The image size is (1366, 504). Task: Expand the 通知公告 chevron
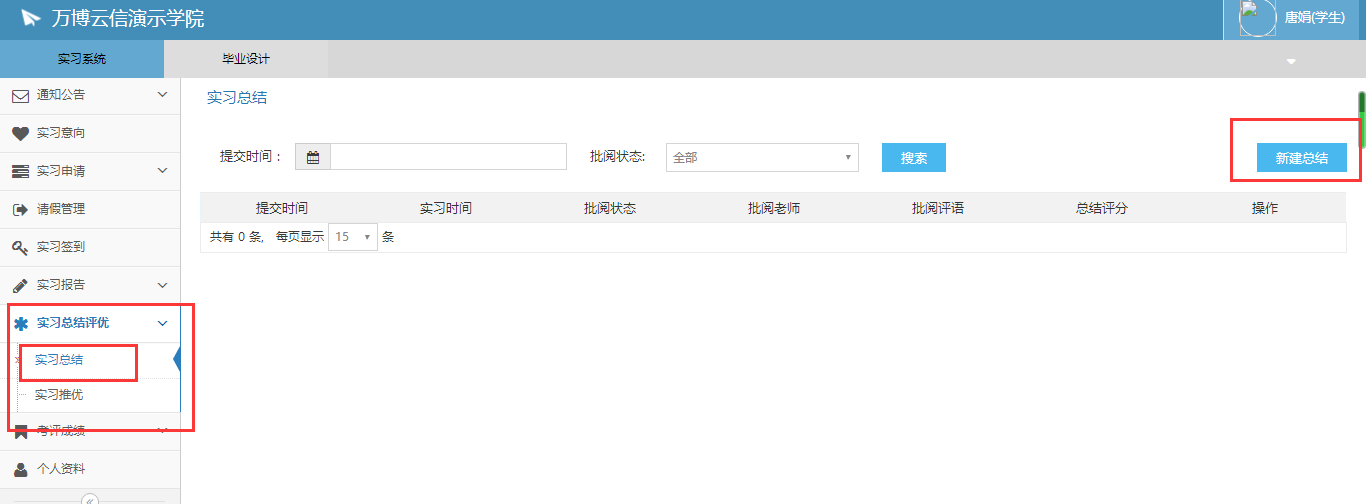point(163,95)
